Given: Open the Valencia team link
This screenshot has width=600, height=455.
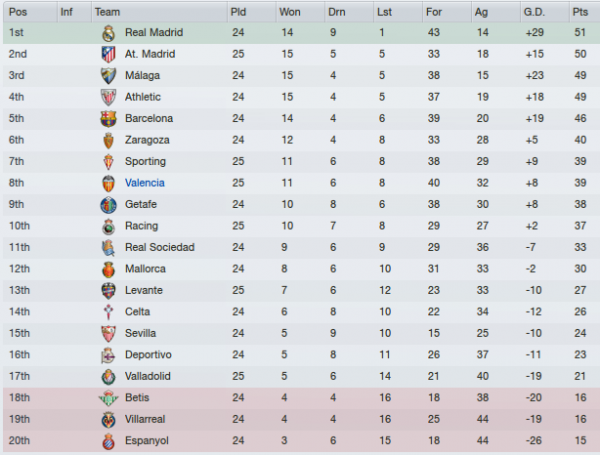Looking at the screenshot, I should pyautogui.click(x=145, y=183).
